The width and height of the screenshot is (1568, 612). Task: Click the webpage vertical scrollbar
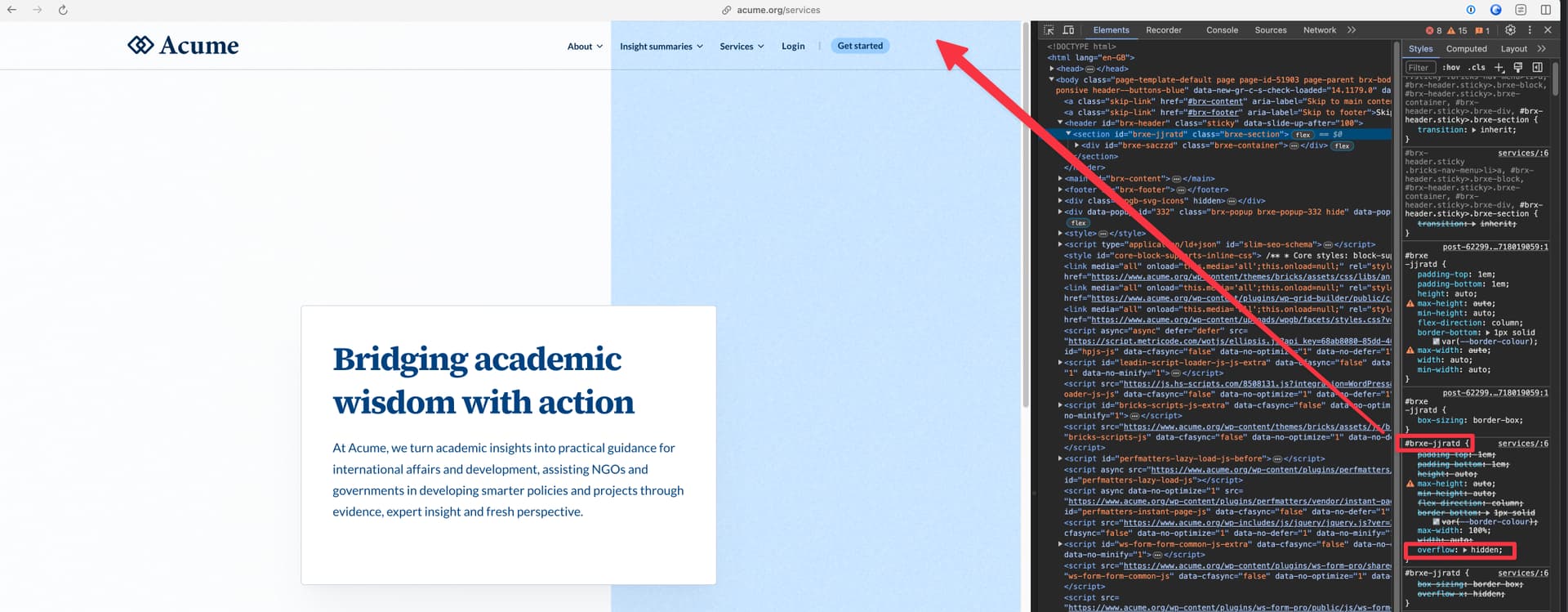(1026, 214)
